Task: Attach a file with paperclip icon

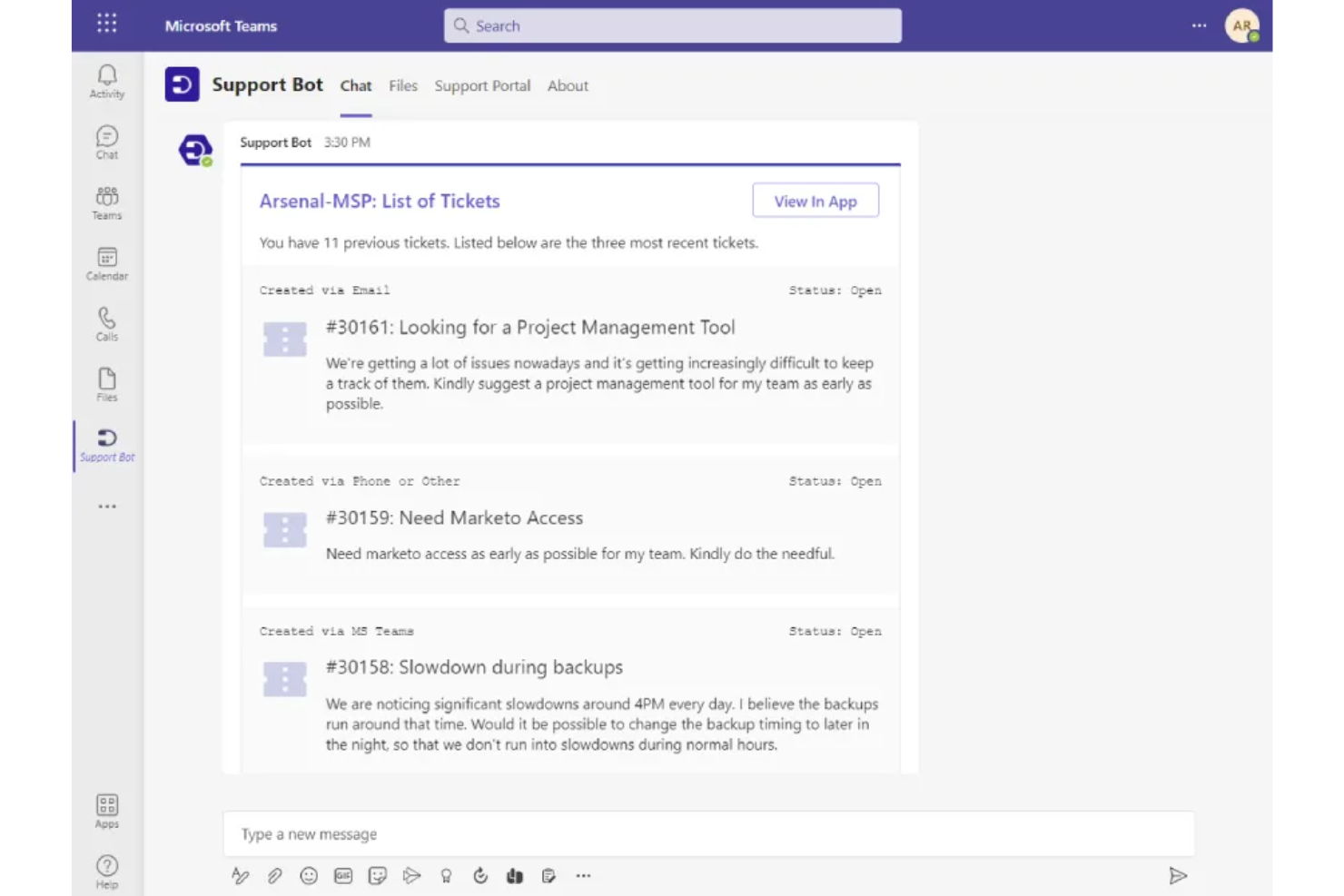Action: pos(274,876)
